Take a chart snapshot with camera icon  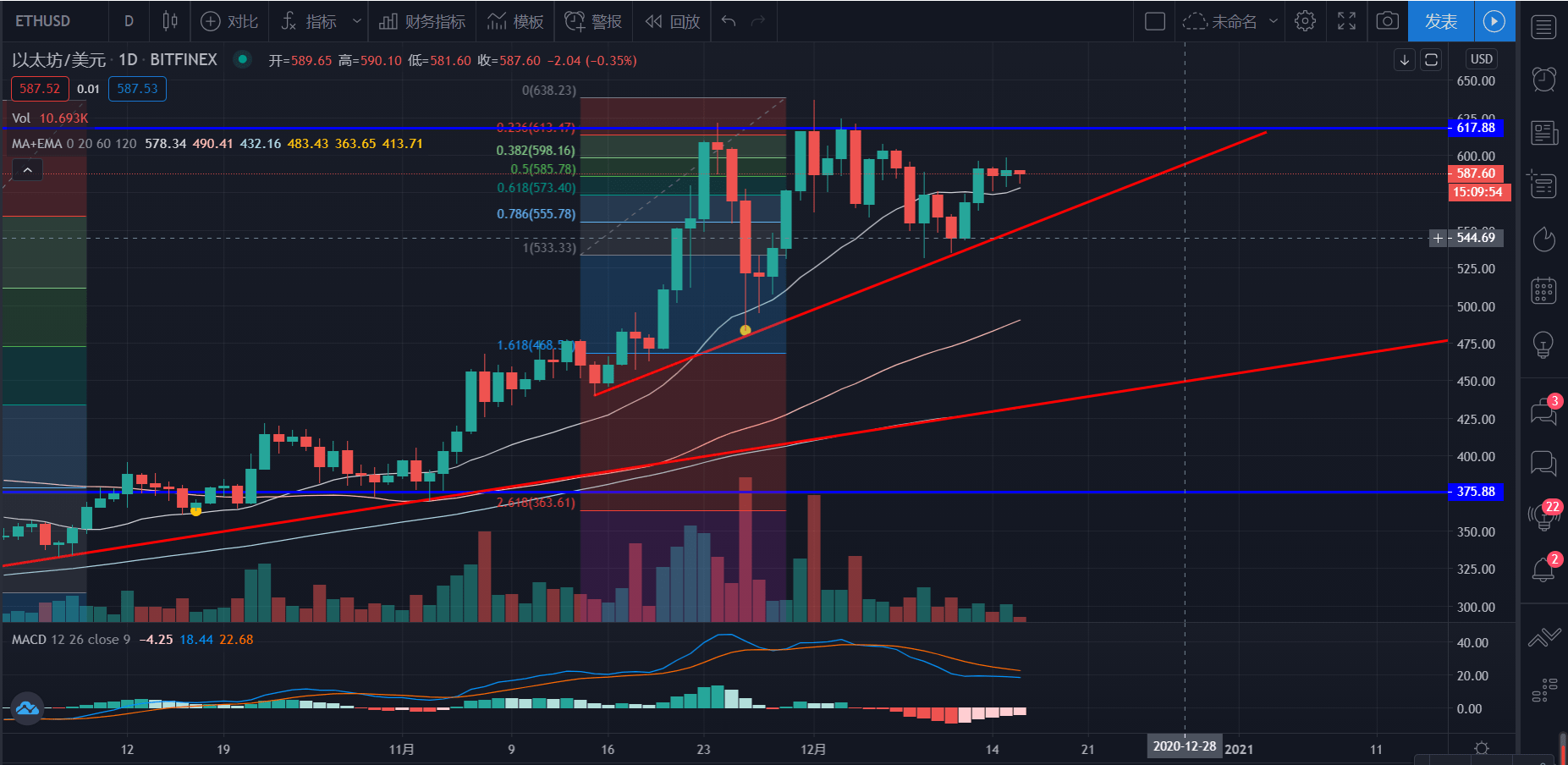[1388, 21]
